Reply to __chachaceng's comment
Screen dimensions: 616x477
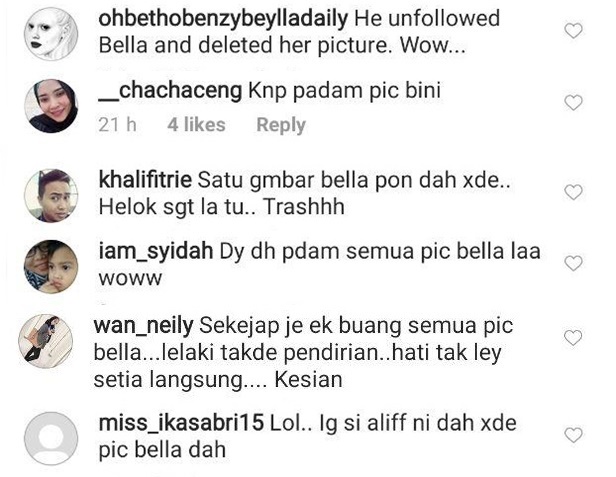[281, 125]
